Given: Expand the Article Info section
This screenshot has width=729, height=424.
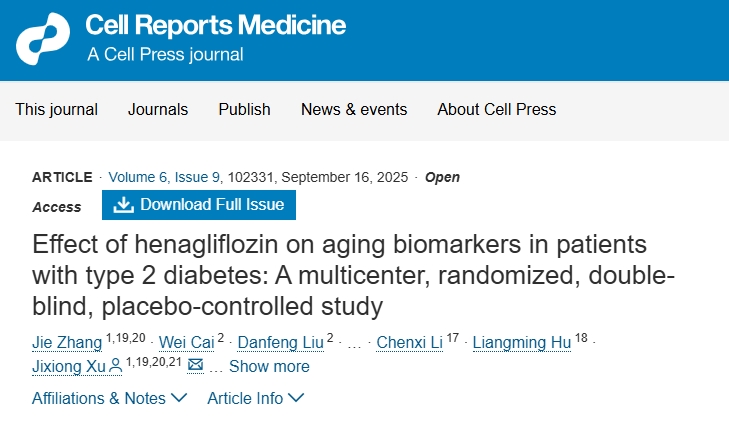Looking at the screenshot, I should click(x=255, y=398).
